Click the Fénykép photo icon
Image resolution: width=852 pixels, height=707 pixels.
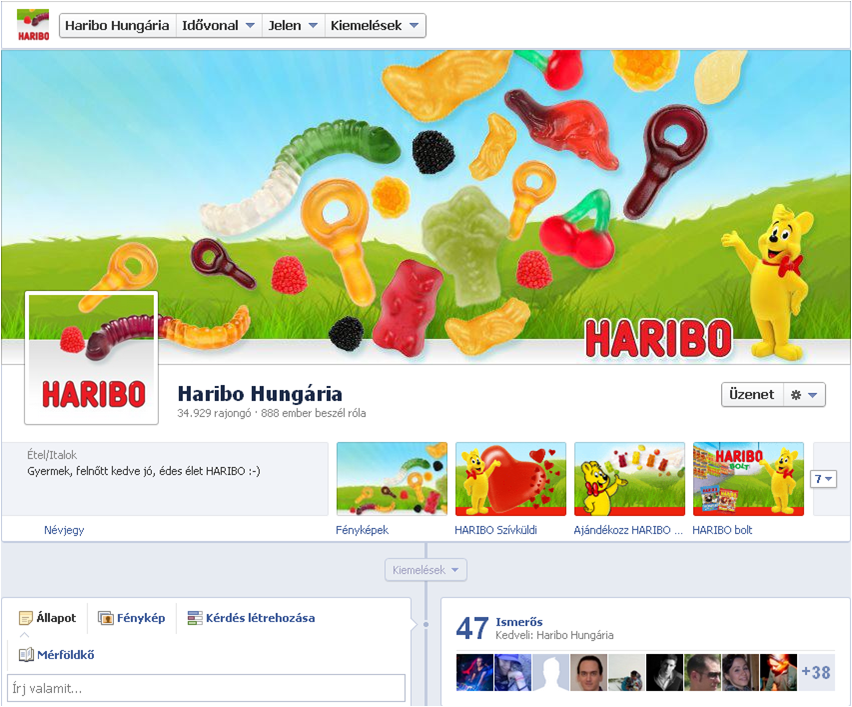pyautogui.click(x=105, y=618)
